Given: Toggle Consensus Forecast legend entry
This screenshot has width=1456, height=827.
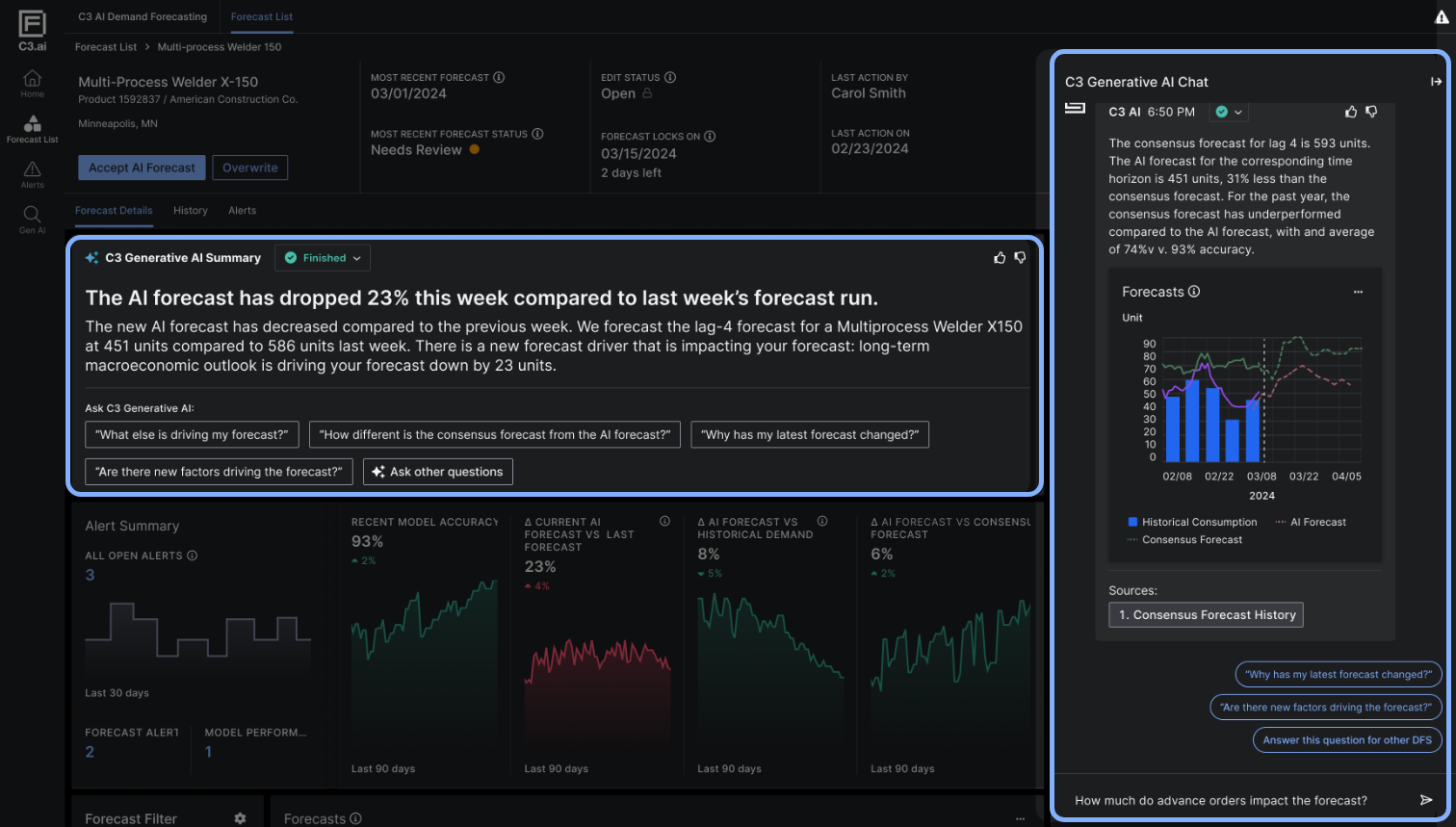Looking at the screenshot, I should click(x=1184, y=540).
